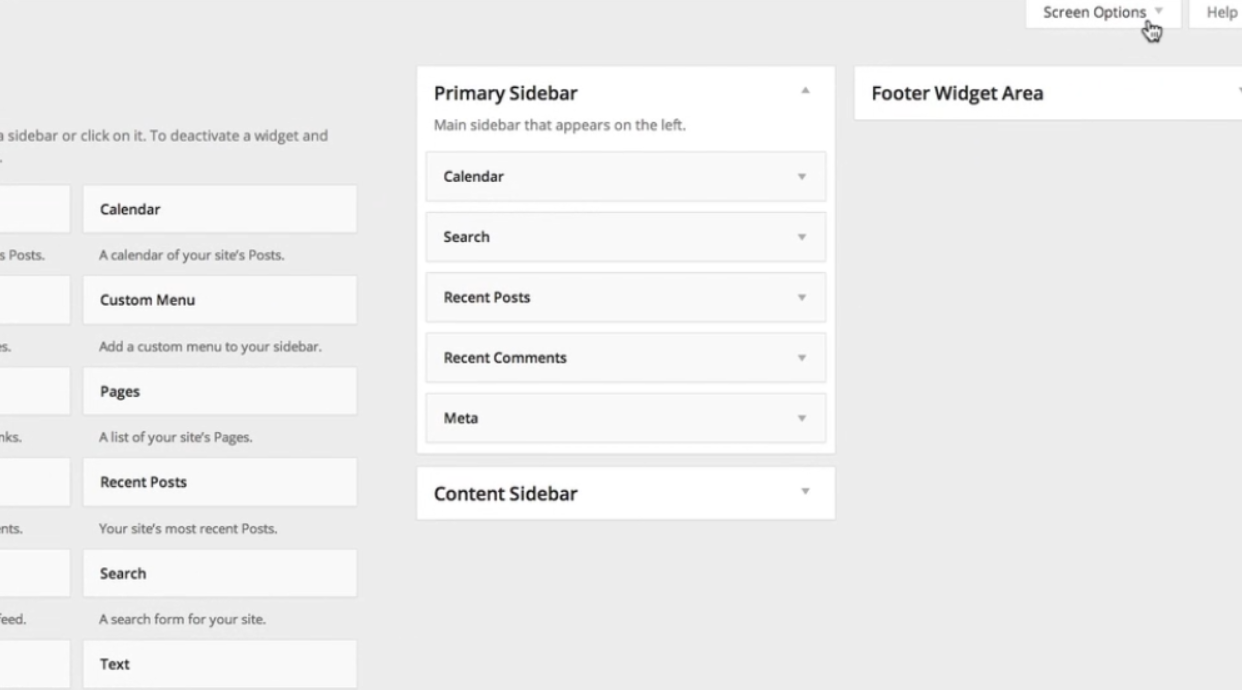Image resolution: width=1242 pixels, height=690 pixels.
Task: Collapse the Primary Sidebar panel arrow
Action: (x=805, y=91)
